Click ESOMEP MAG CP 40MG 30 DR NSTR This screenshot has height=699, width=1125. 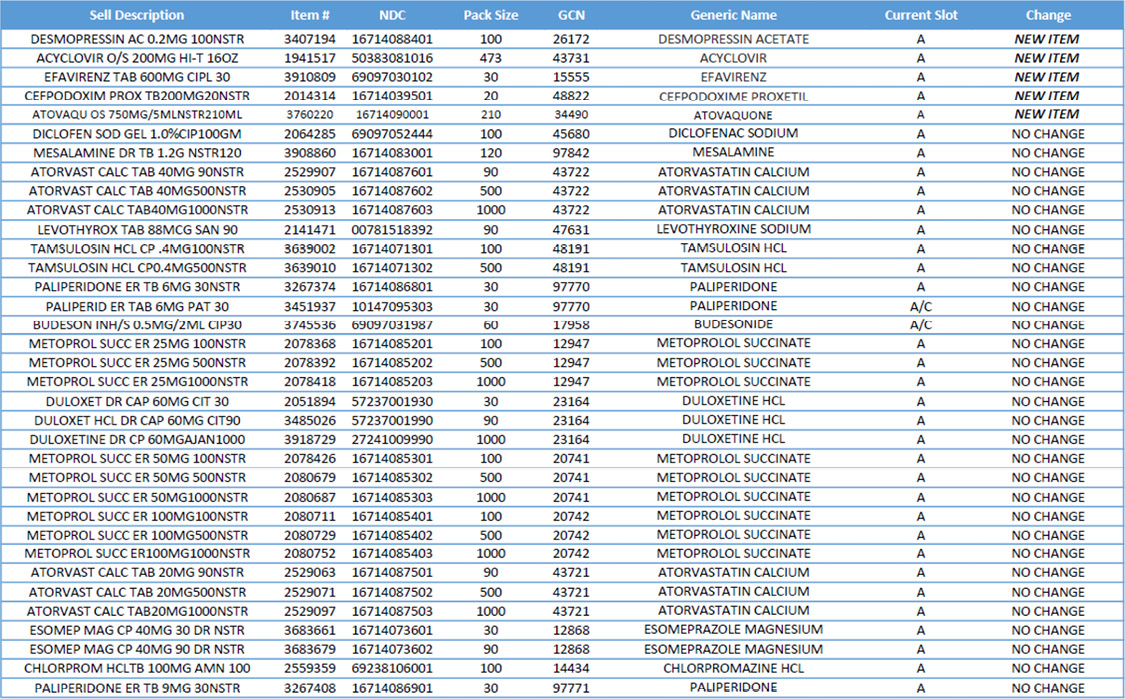136,630
